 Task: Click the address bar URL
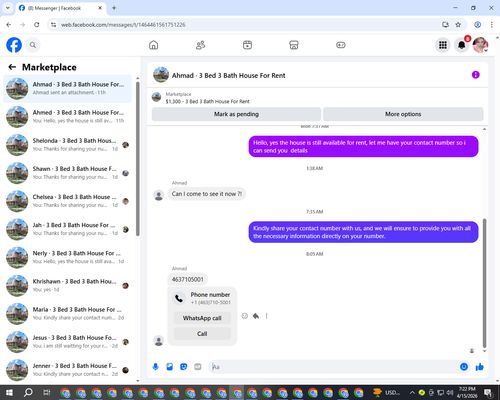pos(123,25)
